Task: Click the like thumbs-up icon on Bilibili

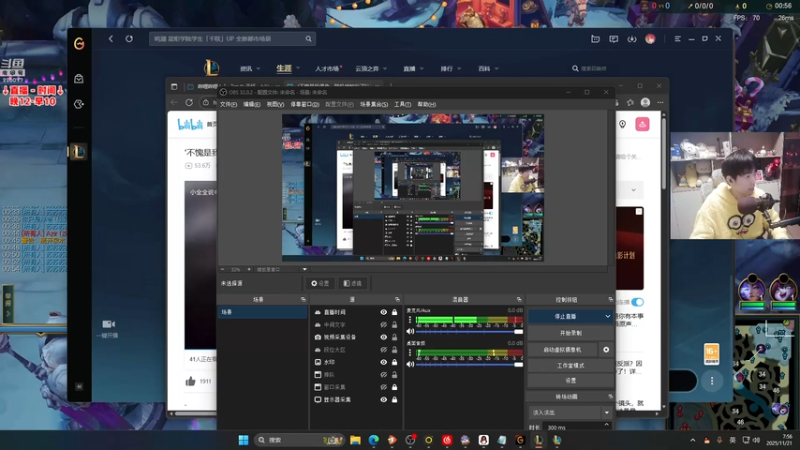Action: tap(190, 381)
